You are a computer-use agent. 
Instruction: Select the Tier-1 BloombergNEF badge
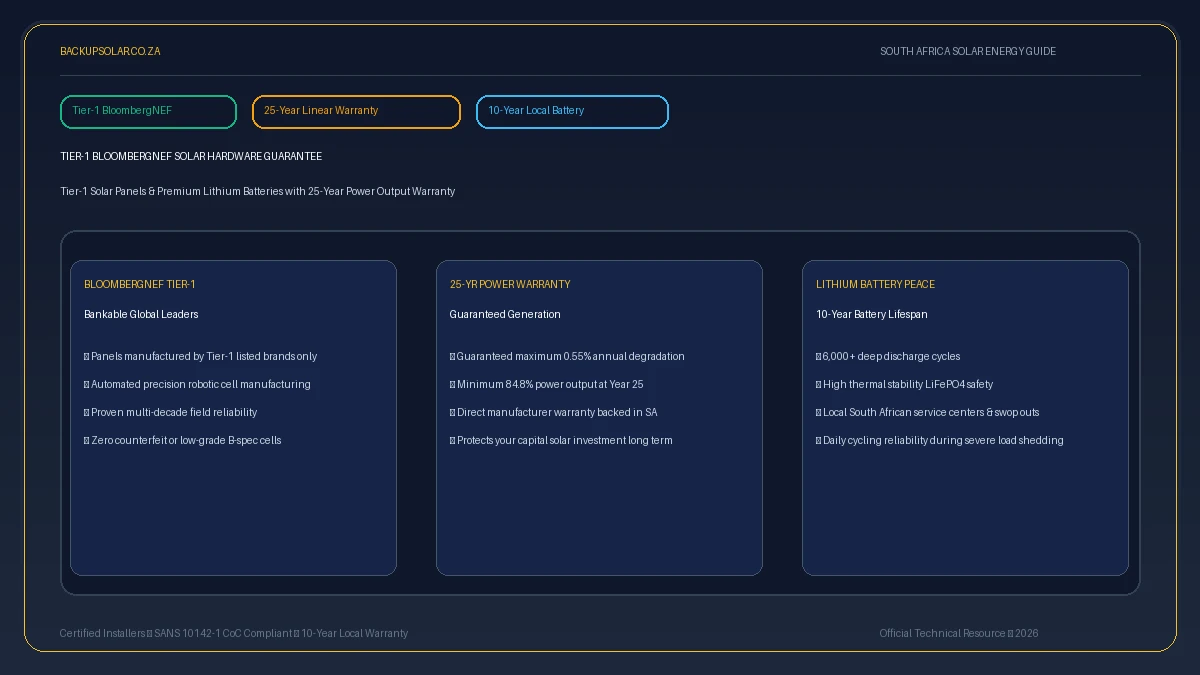point(148,112)
